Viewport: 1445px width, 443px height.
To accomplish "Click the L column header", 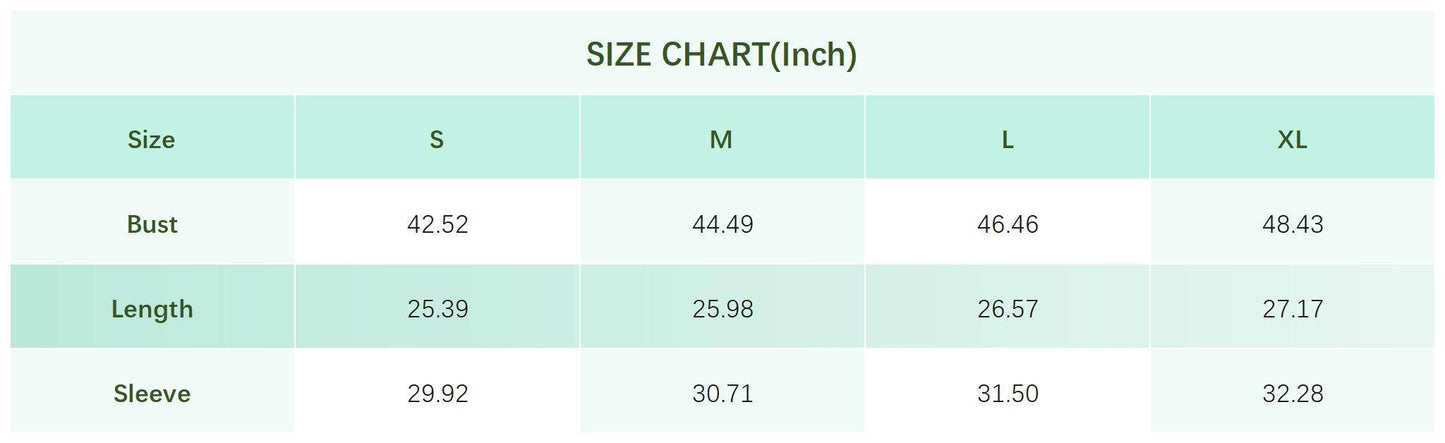I will tap(1007, 140).
